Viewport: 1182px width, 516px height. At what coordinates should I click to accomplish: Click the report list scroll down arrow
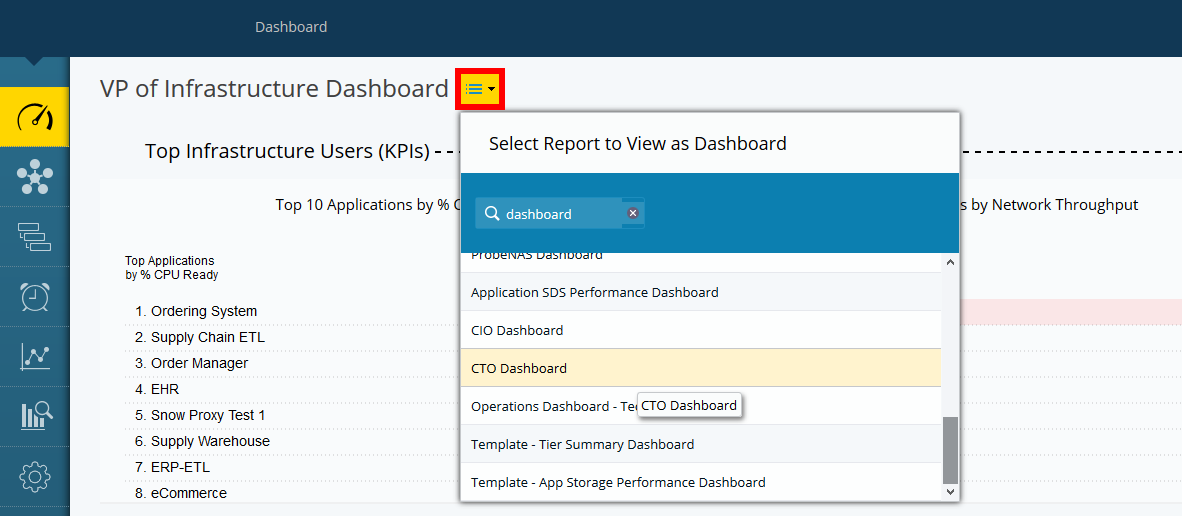tap(950, 492)
